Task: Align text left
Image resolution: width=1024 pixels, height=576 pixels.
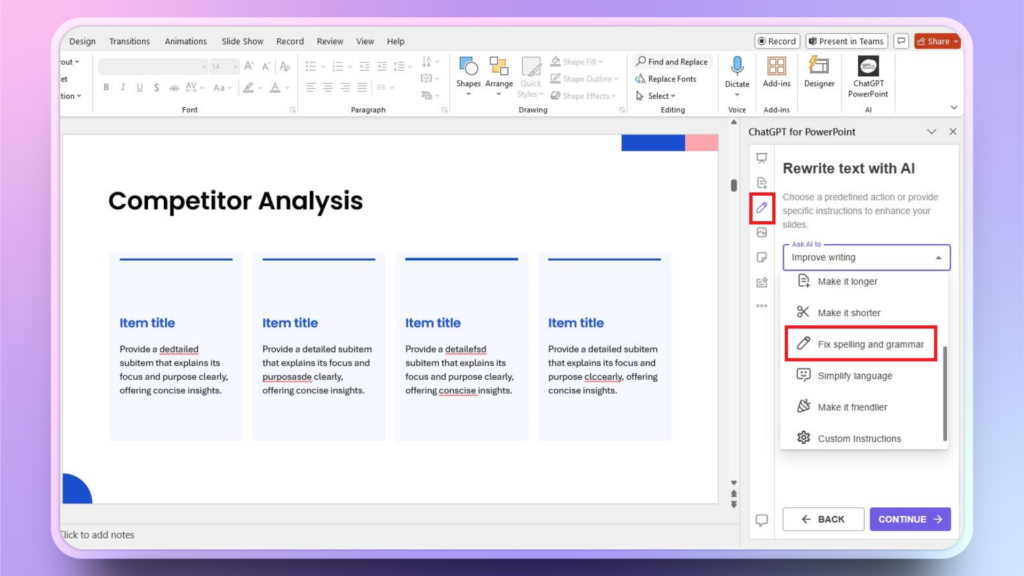Action: 311,87
